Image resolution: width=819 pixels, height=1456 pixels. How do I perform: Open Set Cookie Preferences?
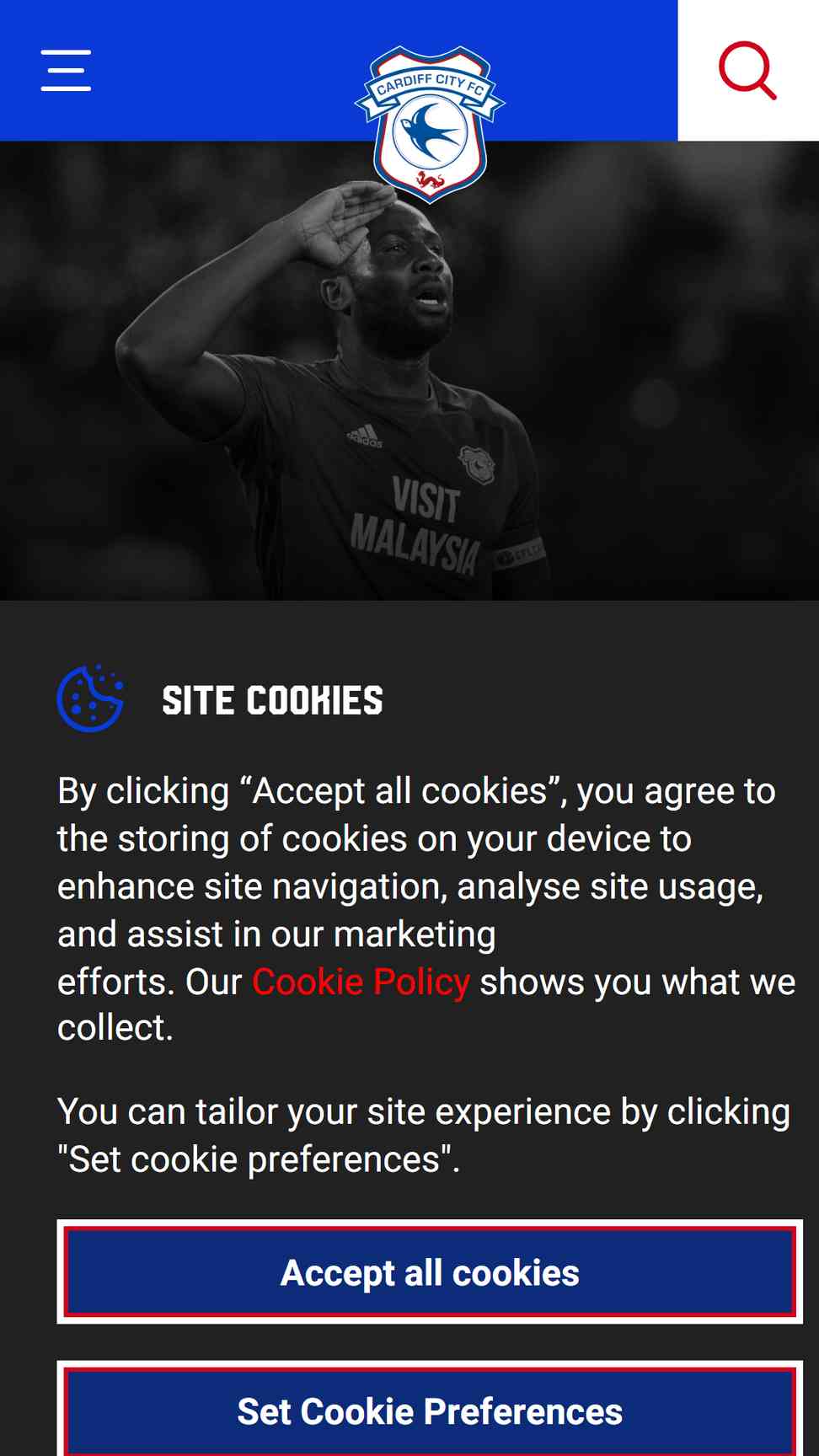(x=430, y=1409)
